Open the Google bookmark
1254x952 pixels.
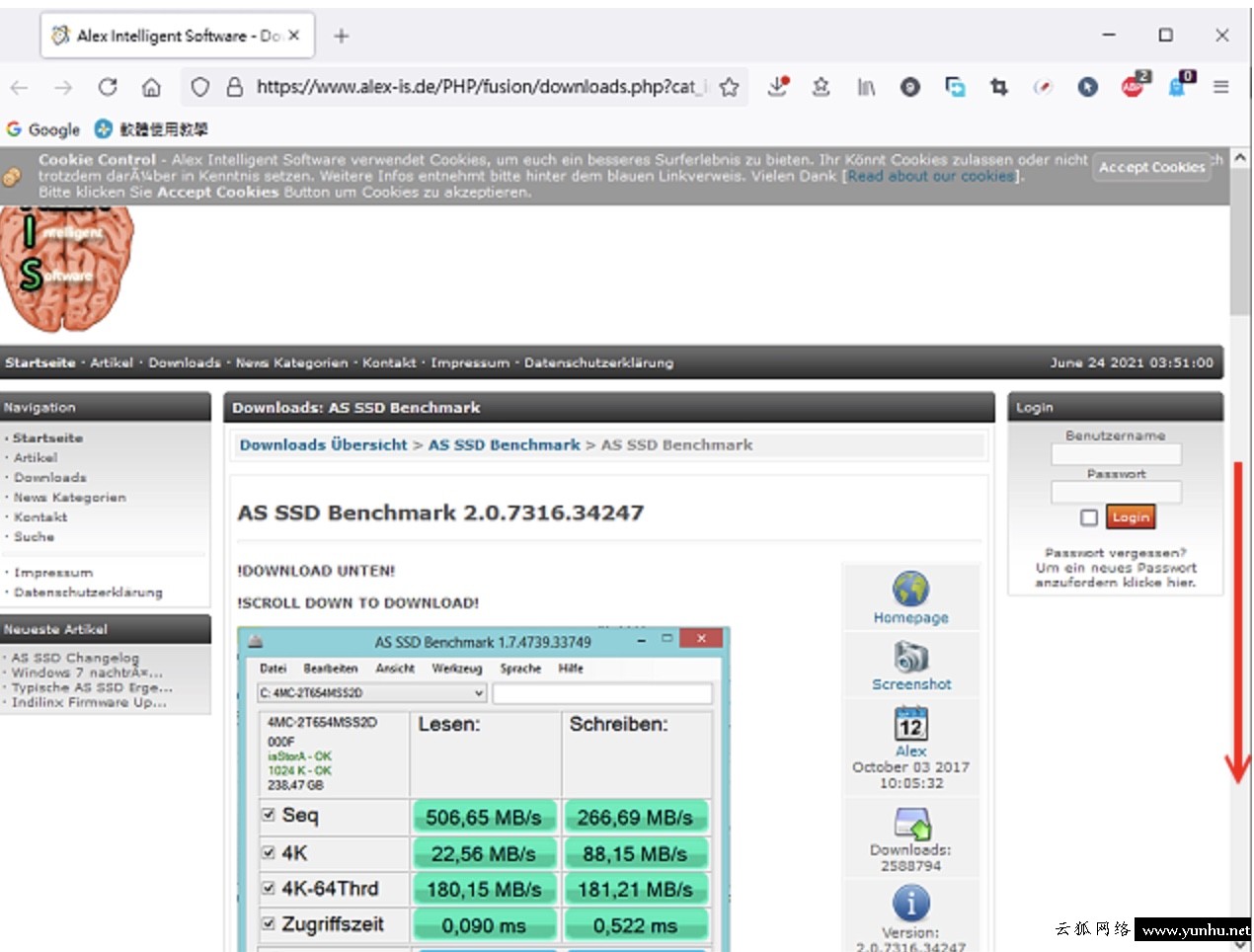click(x=43, y=129)
